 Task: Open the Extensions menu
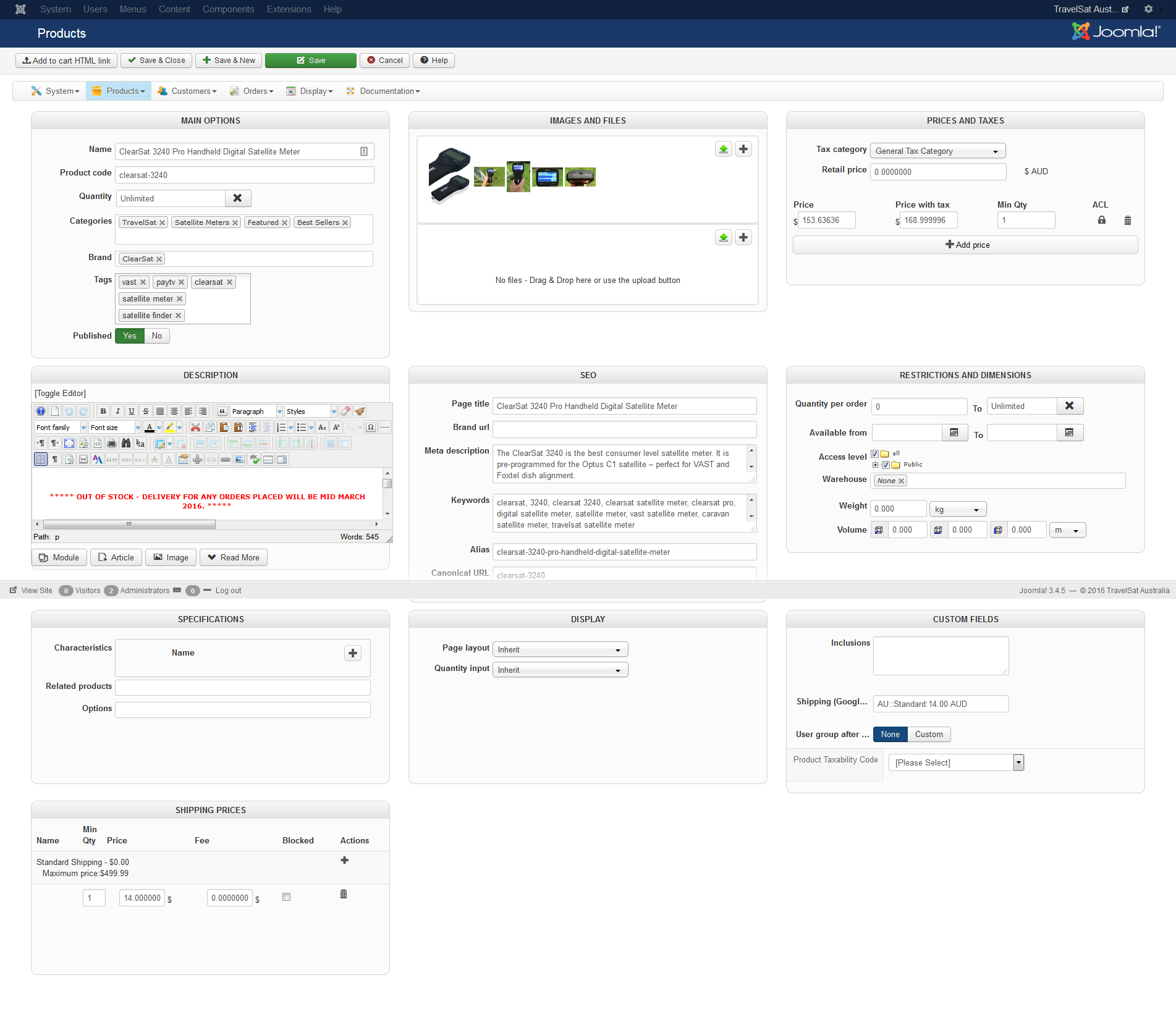(x=289, y=9)
